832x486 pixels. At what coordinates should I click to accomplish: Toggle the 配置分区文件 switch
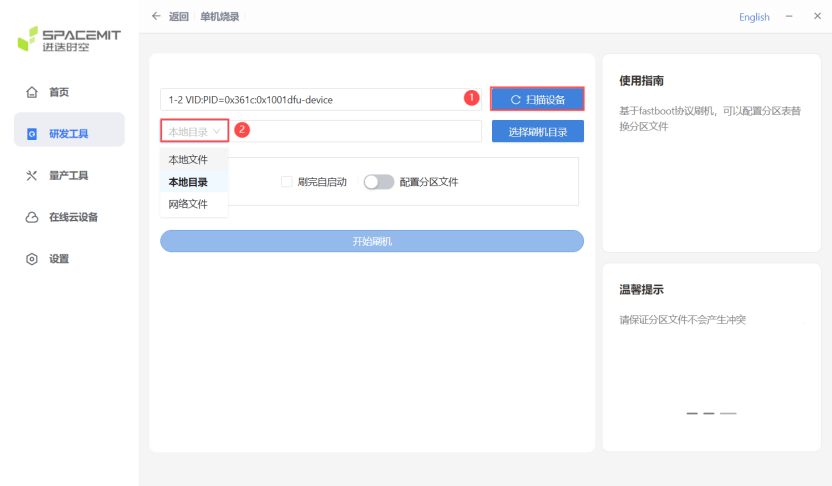tap(378, 182)
